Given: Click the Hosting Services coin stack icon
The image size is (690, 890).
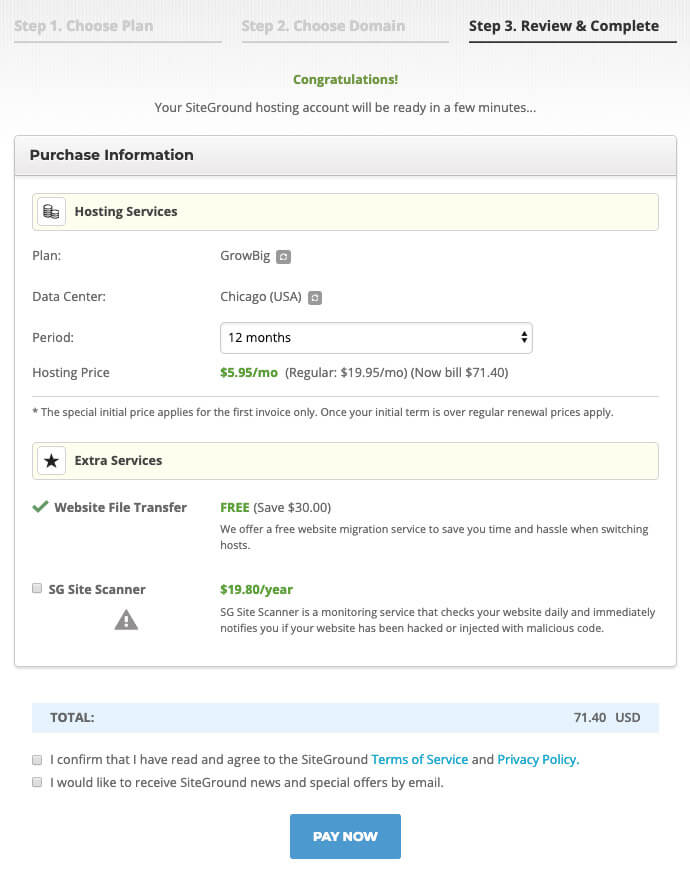Looking at the screenshot, I should coord(51,212).
